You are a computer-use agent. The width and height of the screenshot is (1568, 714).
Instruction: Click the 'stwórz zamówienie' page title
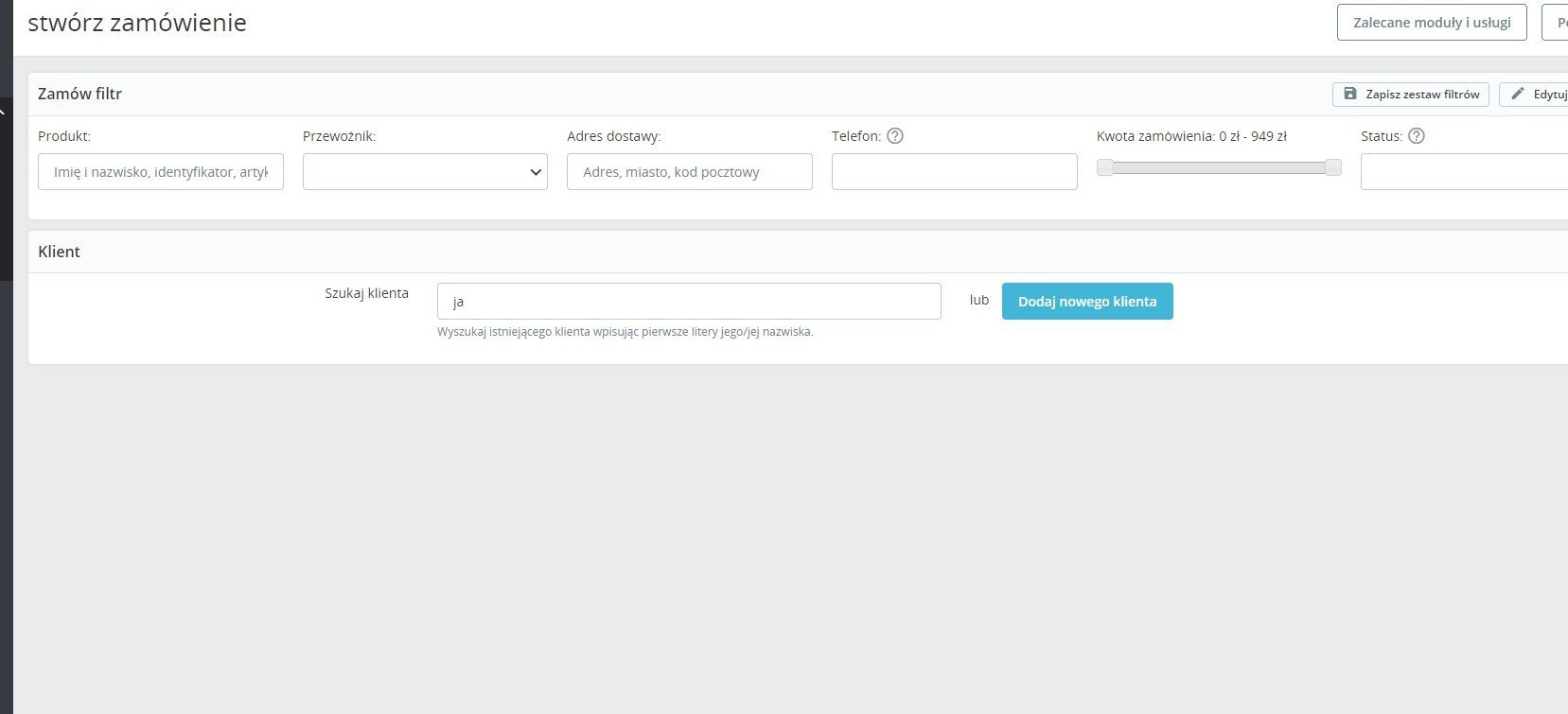tap(137, 23)
